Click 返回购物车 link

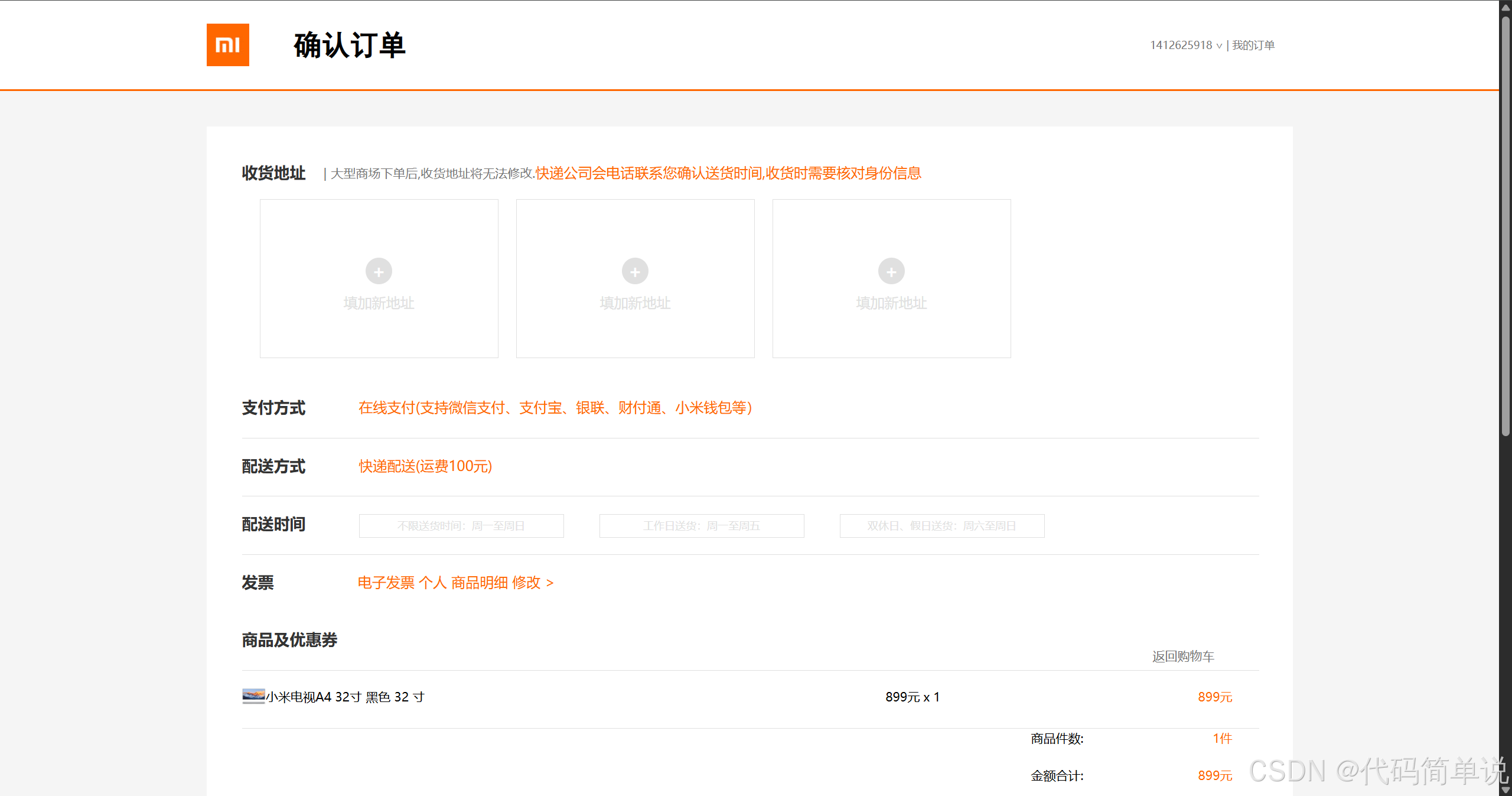(x=1183, y=657)
